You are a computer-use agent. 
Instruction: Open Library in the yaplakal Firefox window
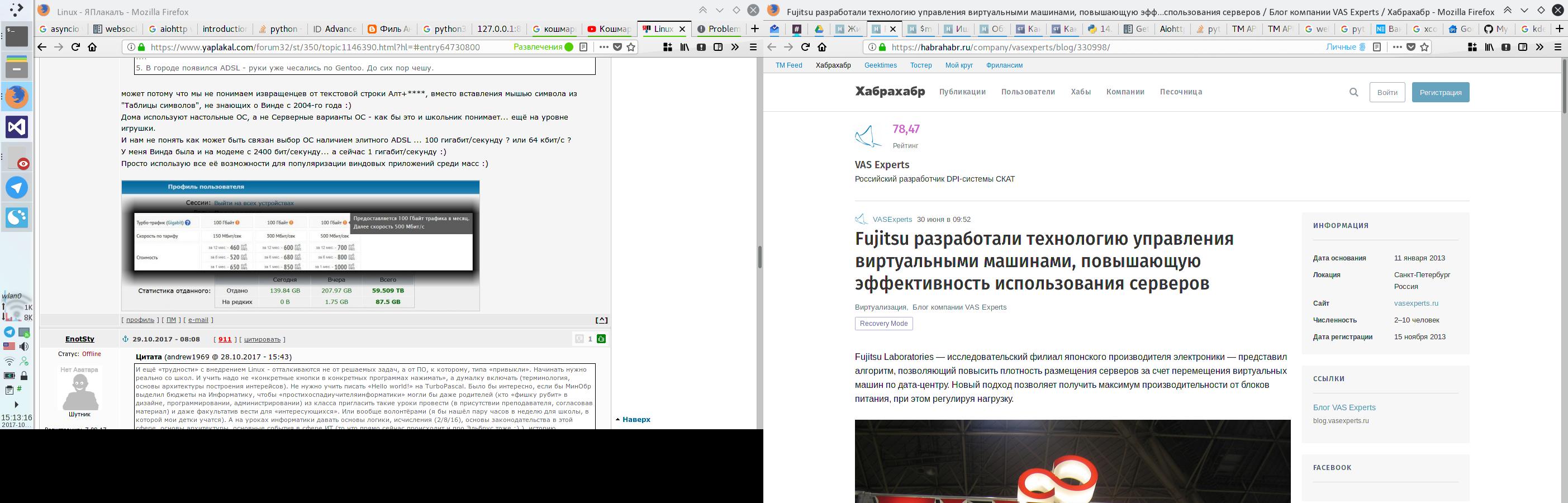click(x=685, y=47)
